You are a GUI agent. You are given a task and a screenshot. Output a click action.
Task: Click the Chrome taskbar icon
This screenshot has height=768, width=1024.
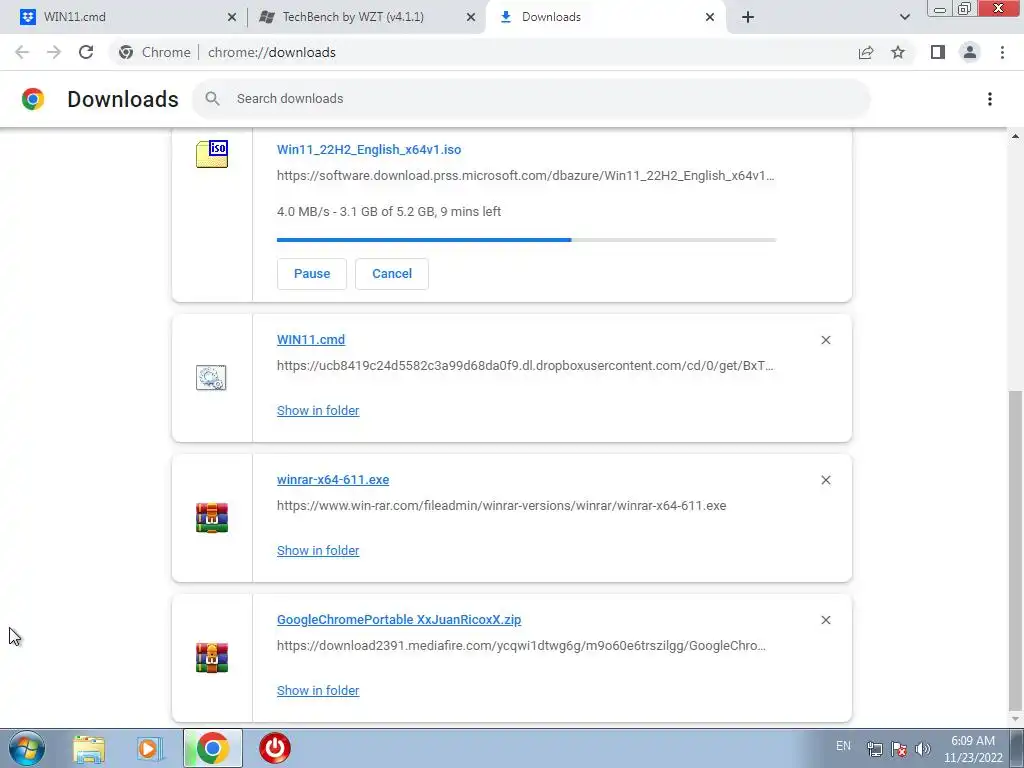point(212,748)
